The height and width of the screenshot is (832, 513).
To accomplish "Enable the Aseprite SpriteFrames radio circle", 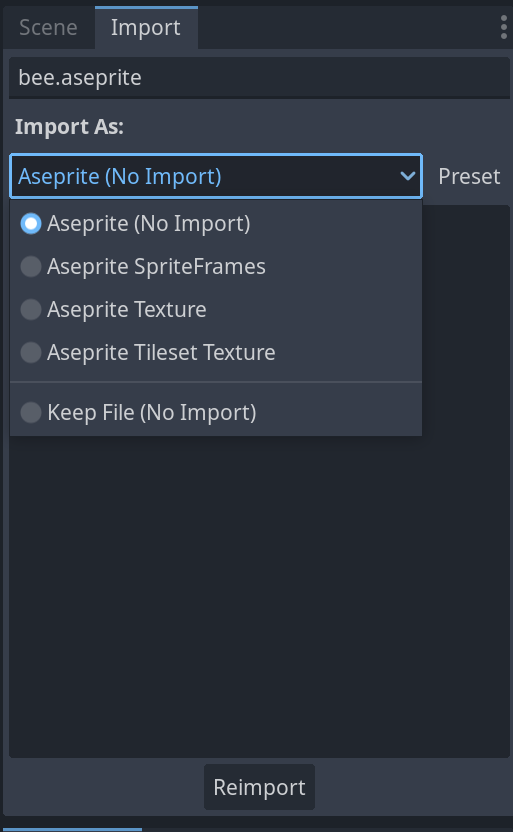I will coord(31,266).
